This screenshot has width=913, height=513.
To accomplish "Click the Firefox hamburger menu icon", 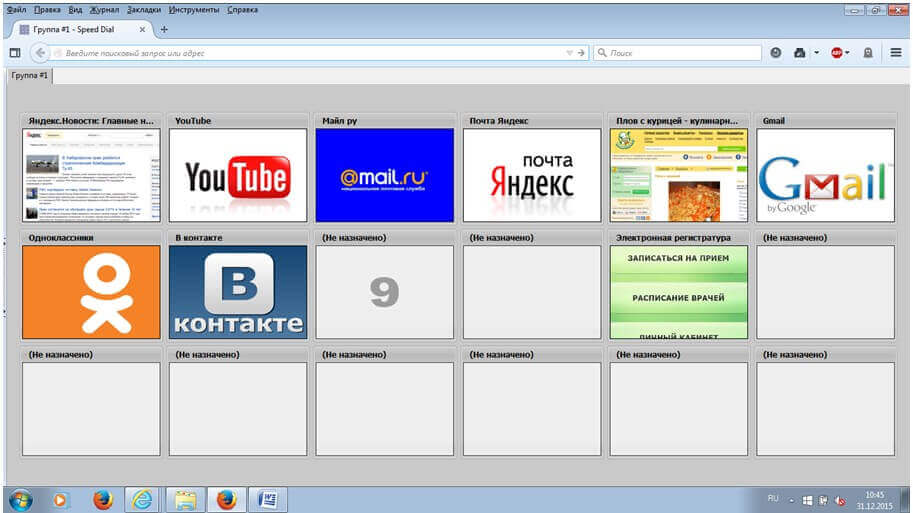I will pos(896,52).
